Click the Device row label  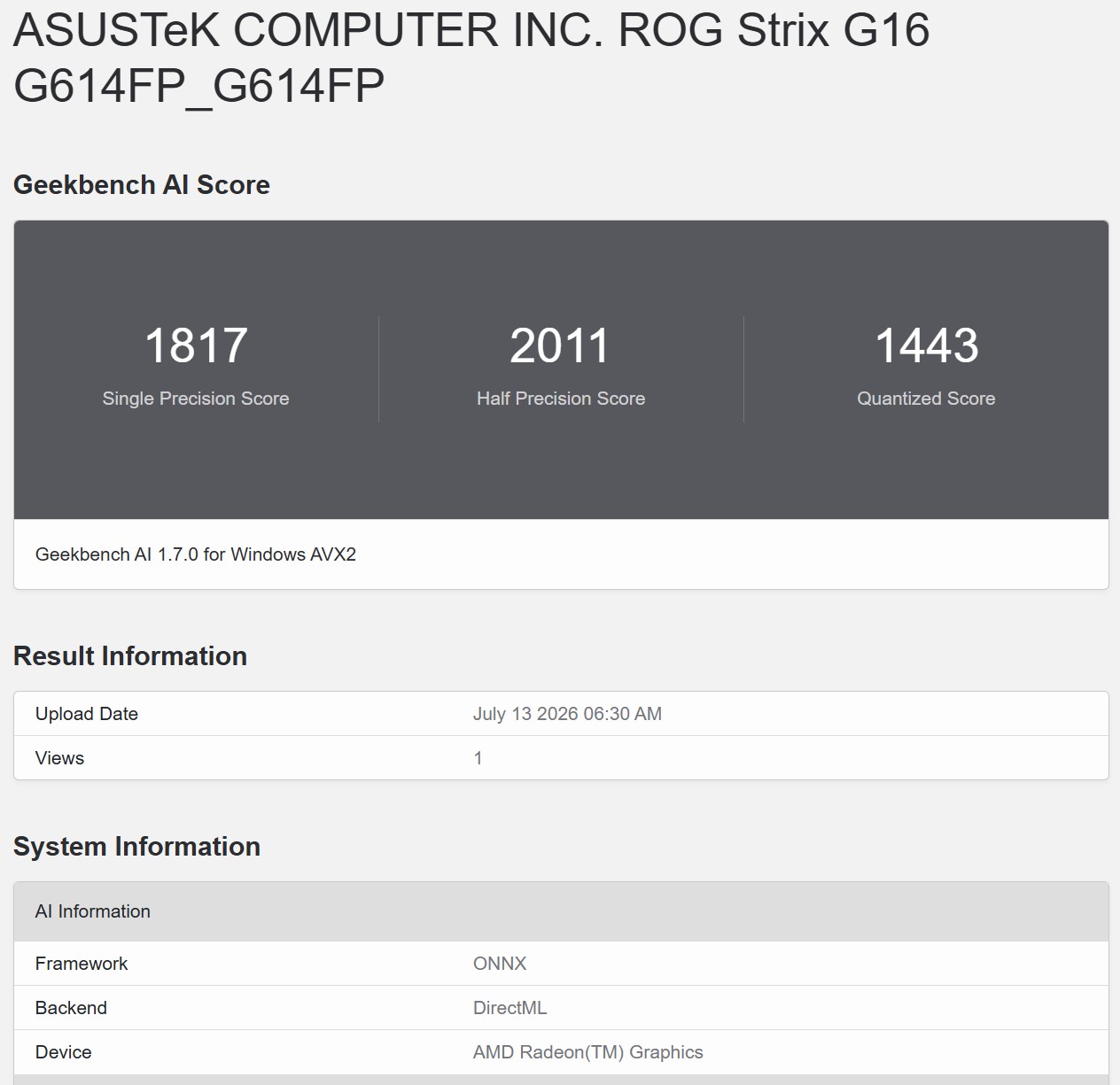(64, 1052)
